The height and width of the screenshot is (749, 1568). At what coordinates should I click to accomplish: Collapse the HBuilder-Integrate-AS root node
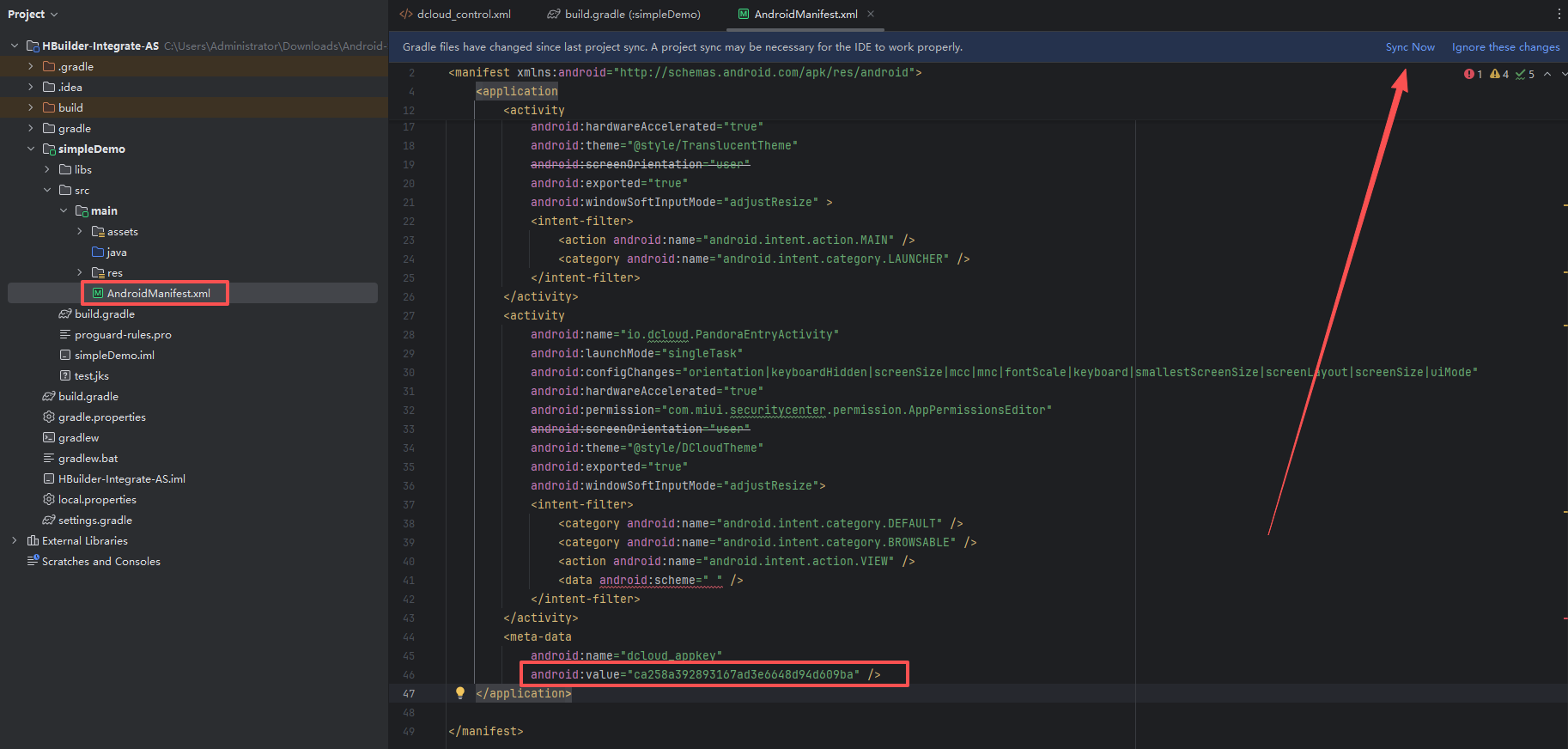15,46
